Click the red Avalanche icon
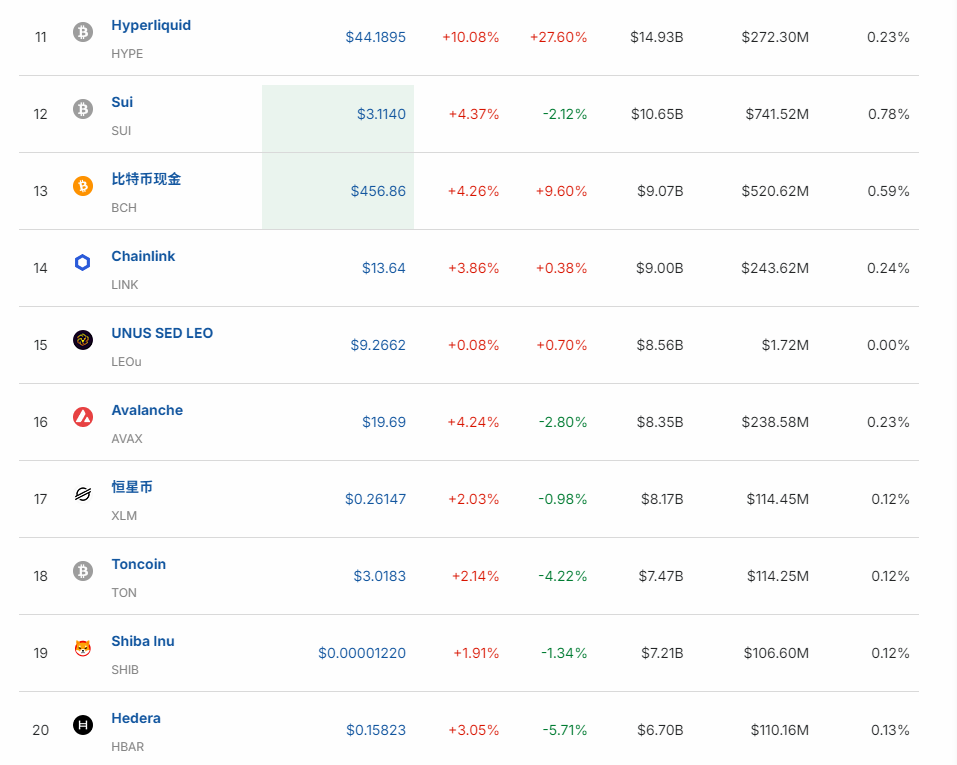957x765 pixels. pos(83,416)
